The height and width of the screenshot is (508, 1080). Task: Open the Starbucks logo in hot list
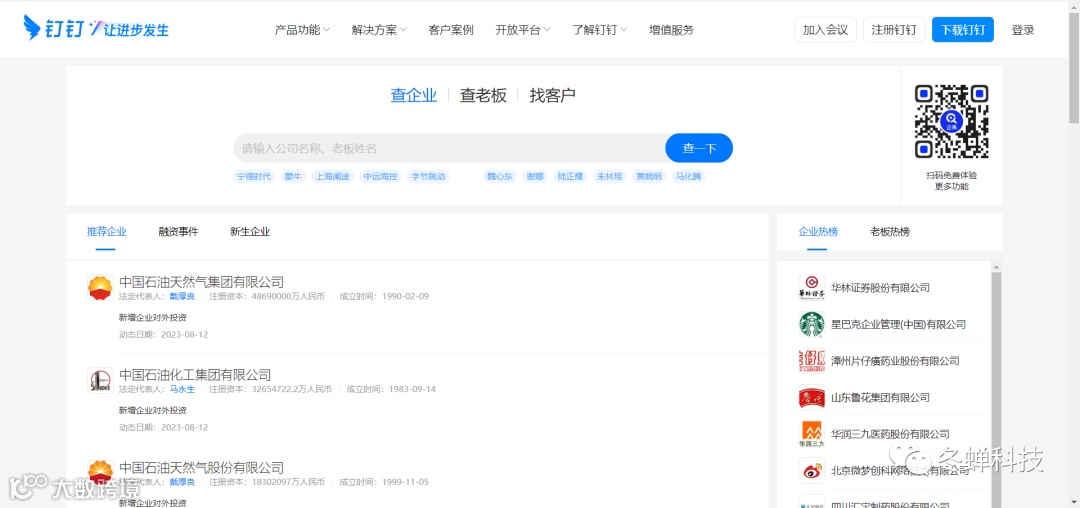click(811, 324)
